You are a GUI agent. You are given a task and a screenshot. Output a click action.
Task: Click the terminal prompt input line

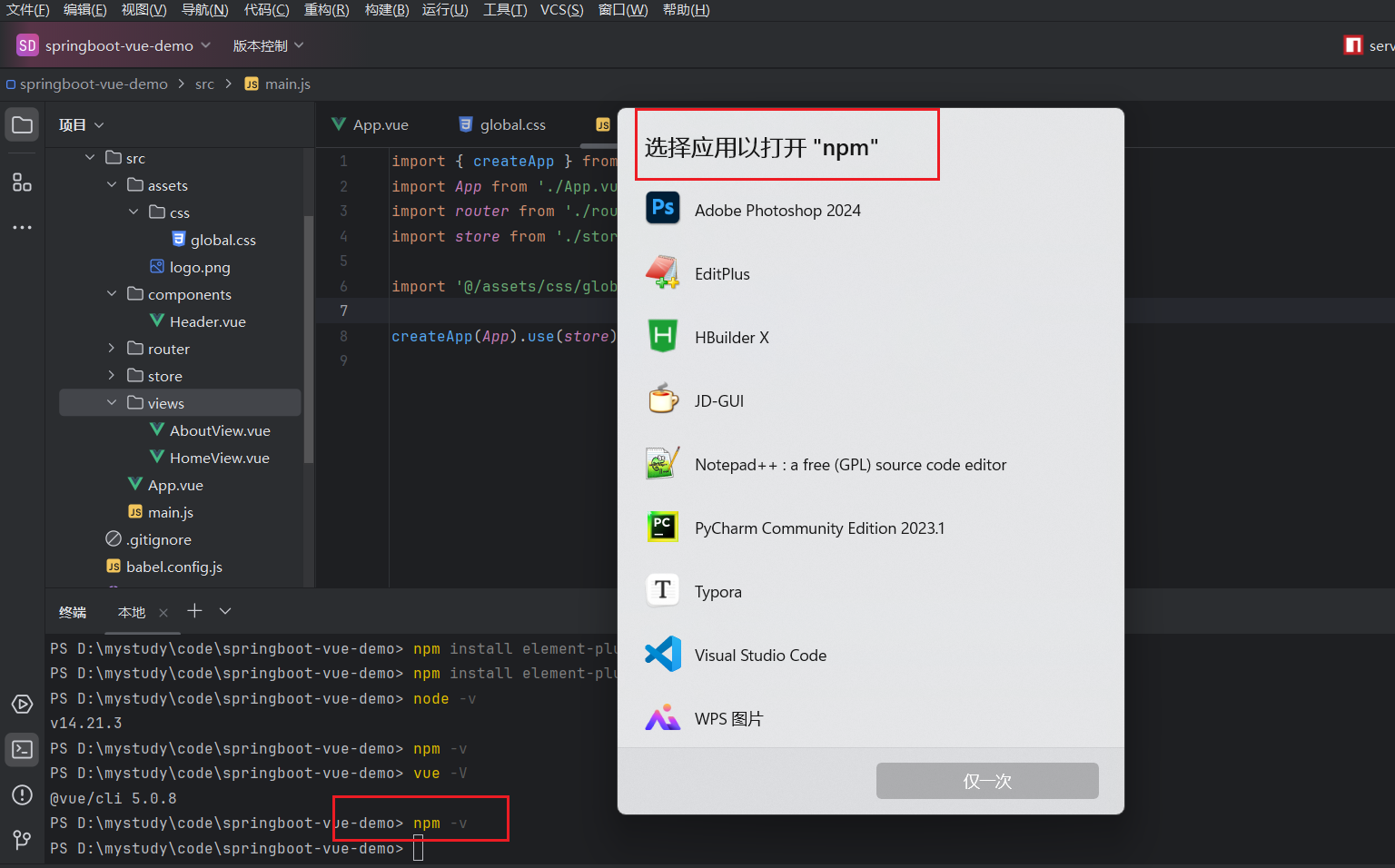coord(418,849)
